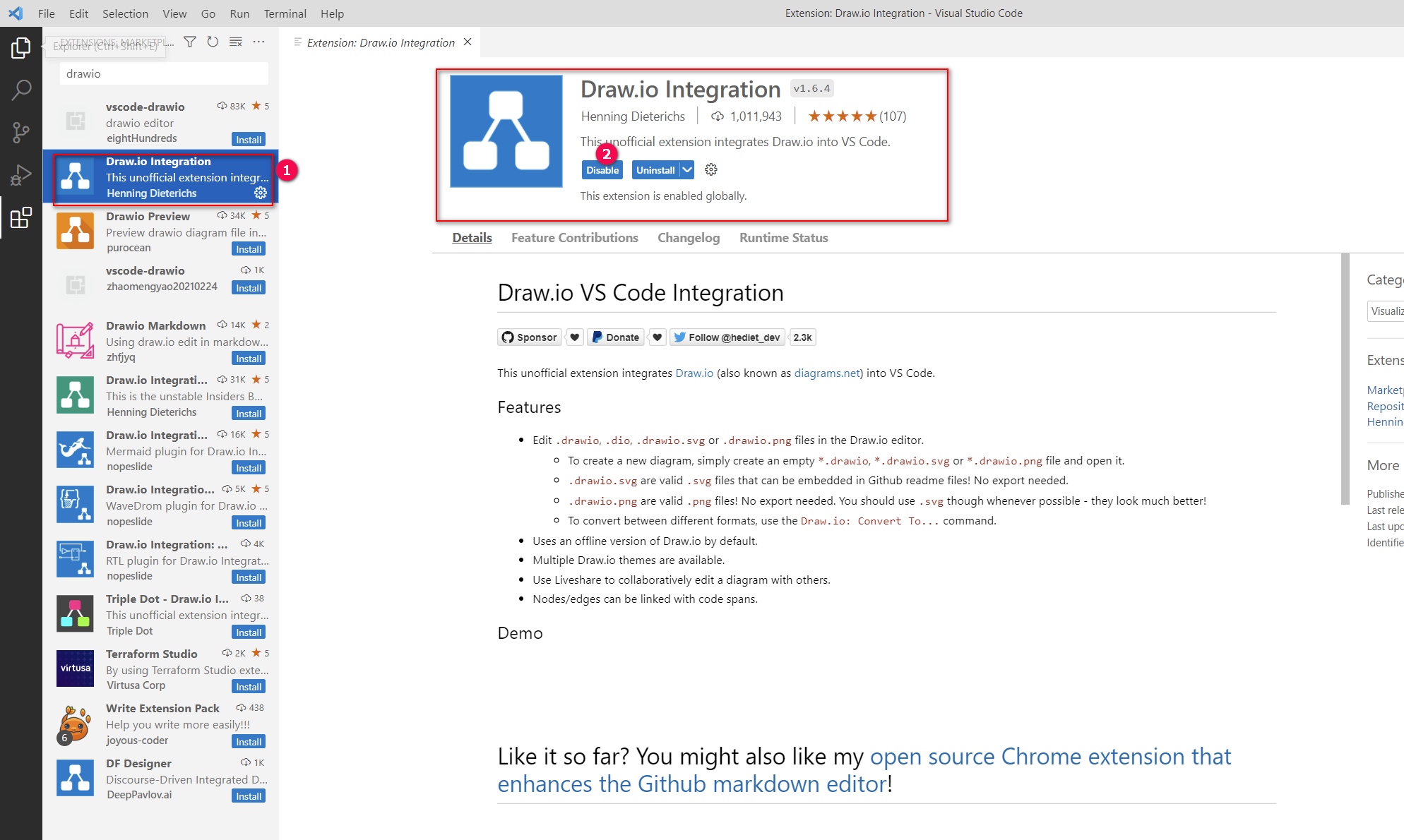Viewport: 1404px width, 840px height.
Task: Click the drawio search input field
Action: [x=162, y=73]
